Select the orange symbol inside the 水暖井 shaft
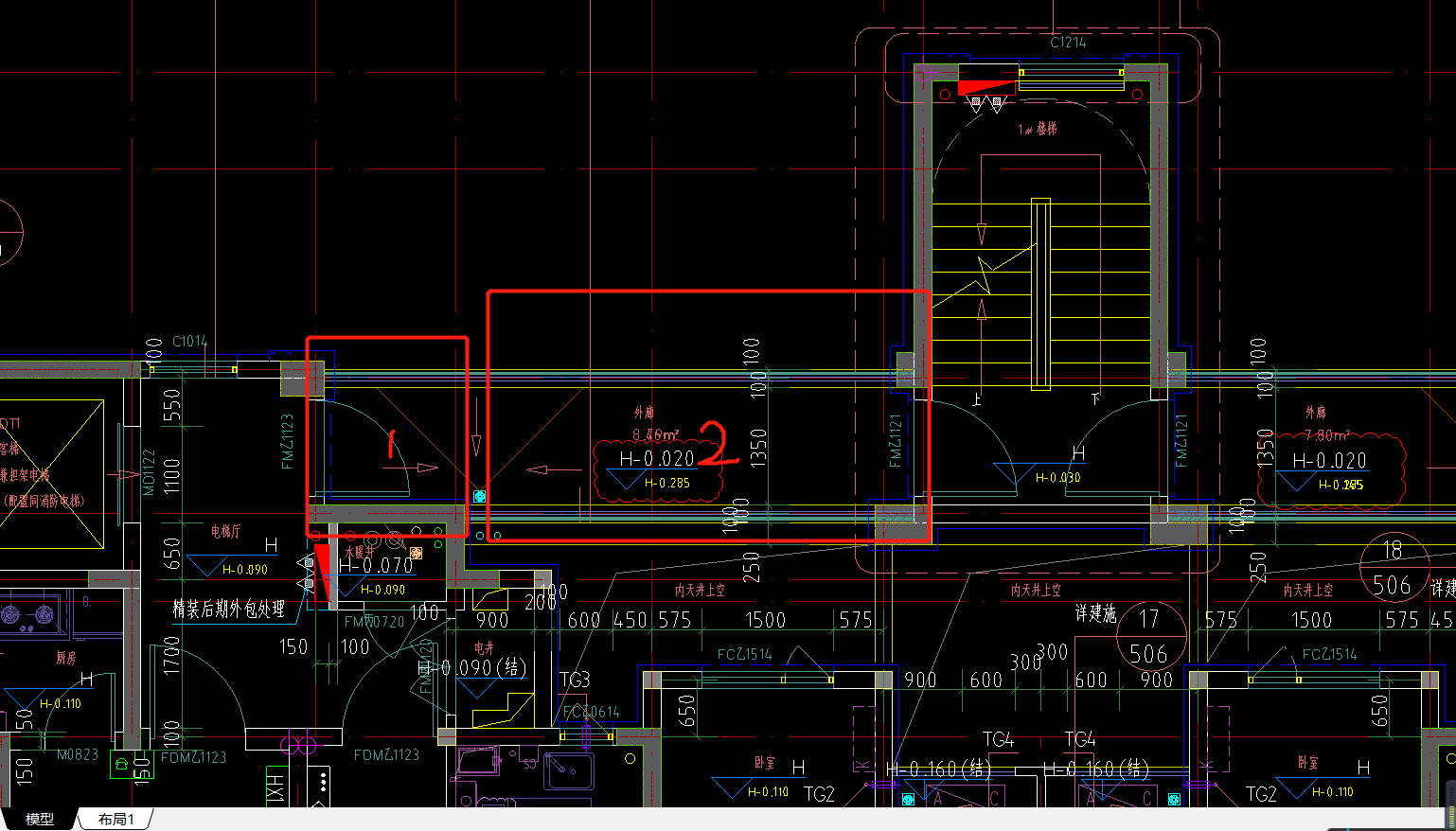 416,553
